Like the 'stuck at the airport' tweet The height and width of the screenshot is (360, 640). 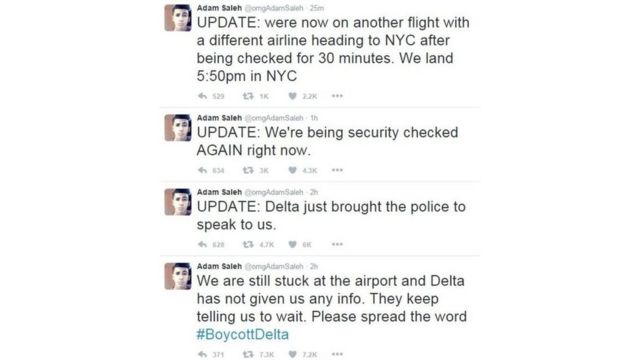point(292,354)
